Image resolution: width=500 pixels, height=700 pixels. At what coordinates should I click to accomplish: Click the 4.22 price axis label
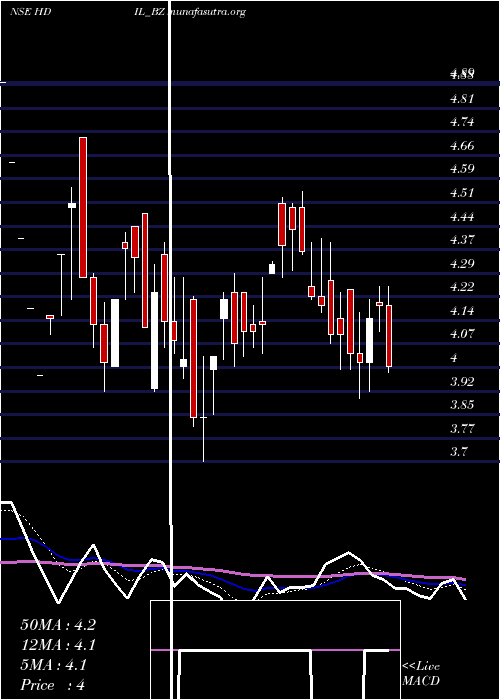coord(462,287)
